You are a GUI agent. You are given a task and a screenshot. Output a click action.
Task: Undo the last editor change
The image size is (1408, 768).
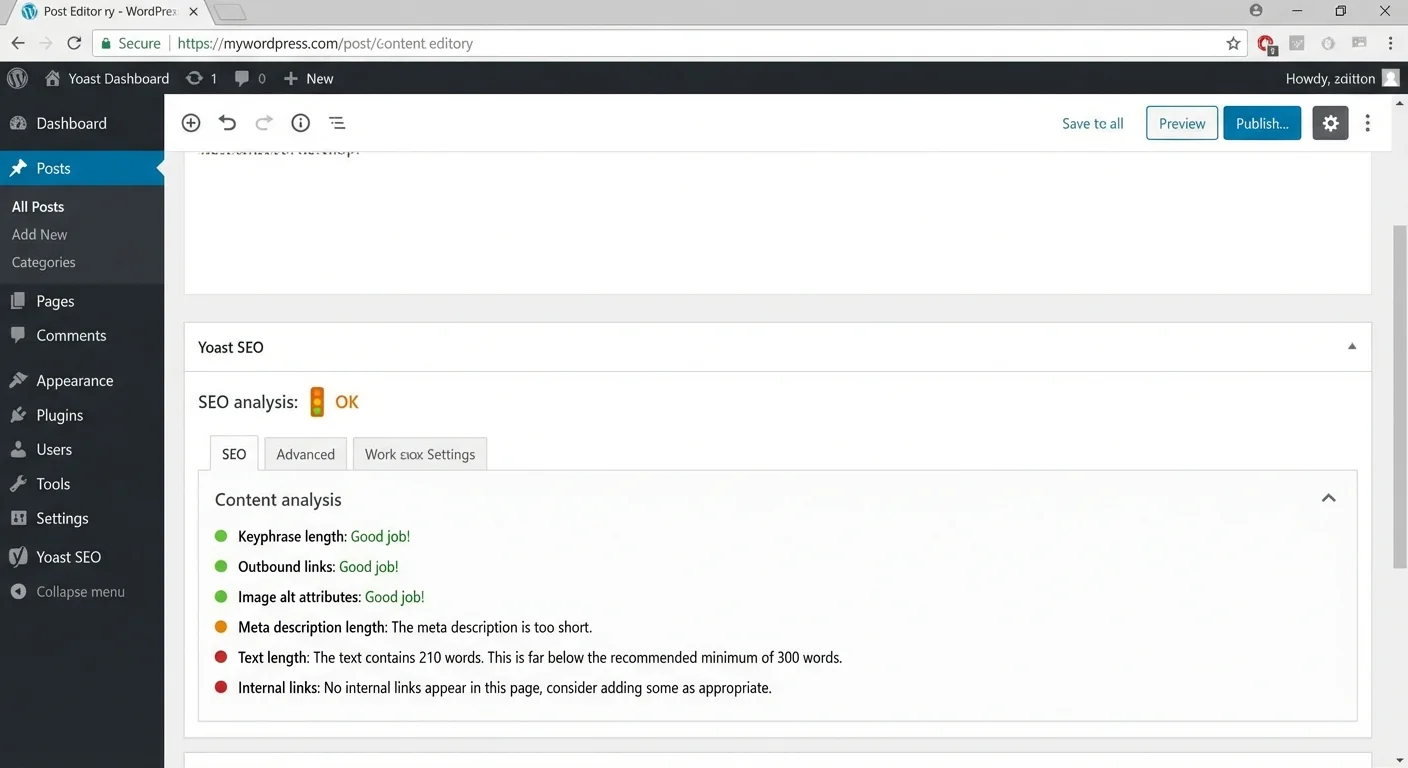227,123
